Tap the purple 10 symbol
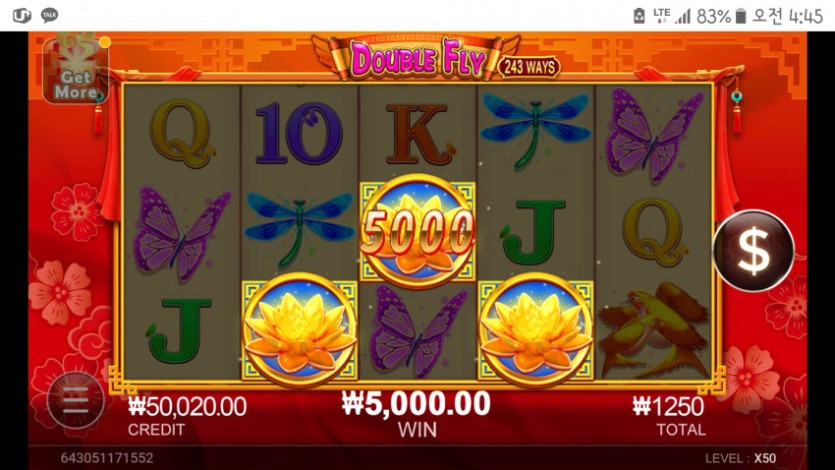835x470 pixels. coord(299,133)
